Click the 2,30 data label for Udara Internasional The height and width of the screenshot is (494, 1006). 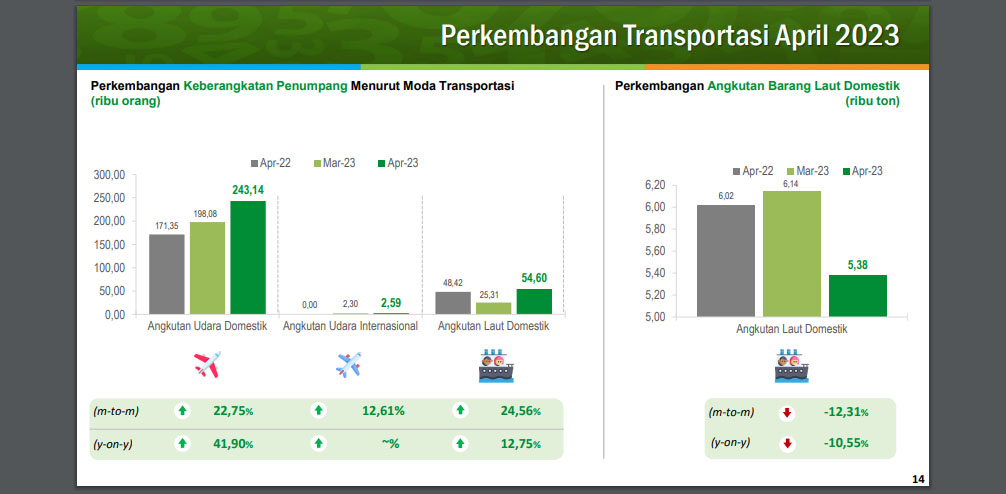pos(350,305)
